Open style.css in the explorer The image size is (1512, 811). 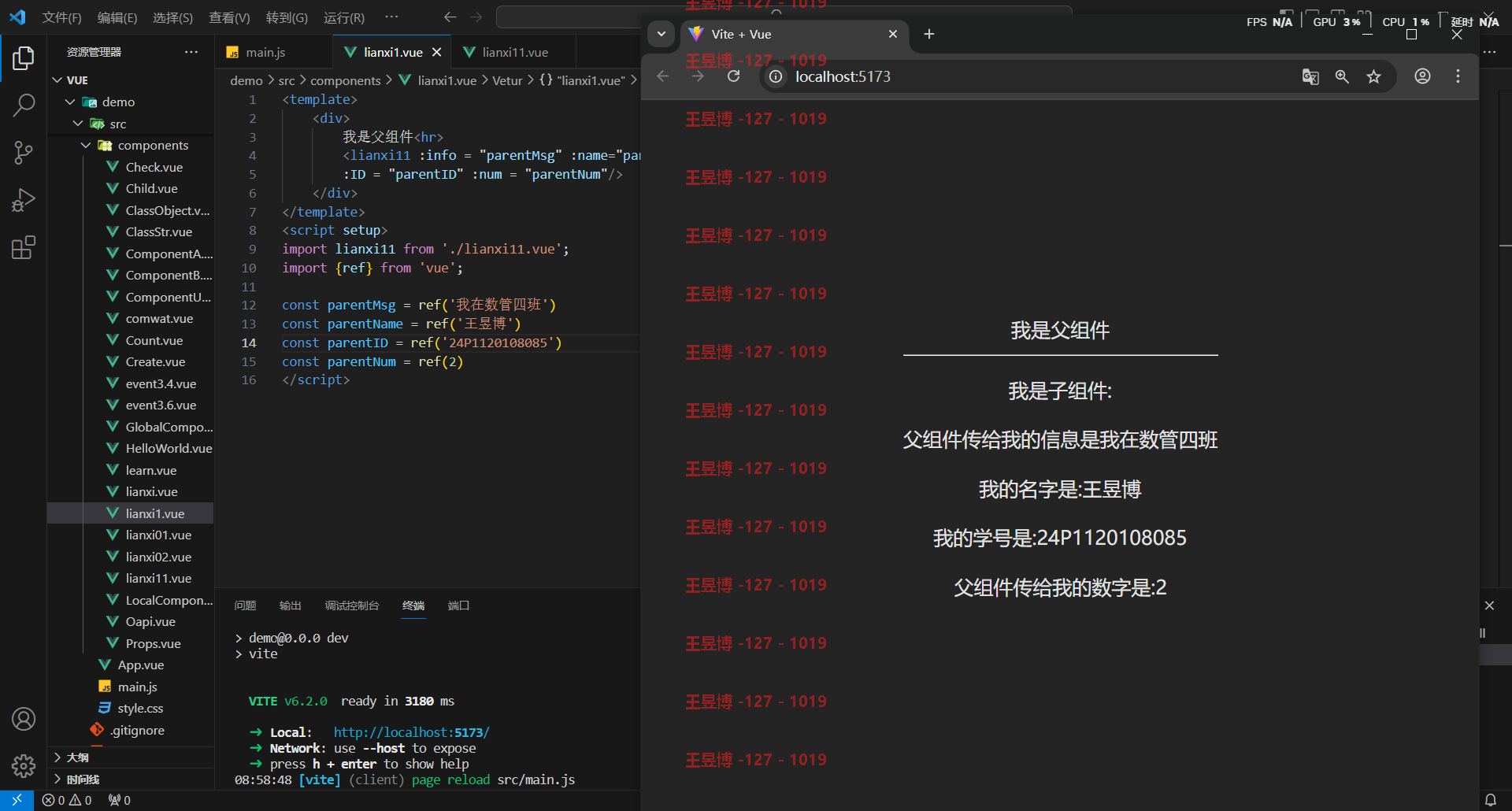click(140, 708)
